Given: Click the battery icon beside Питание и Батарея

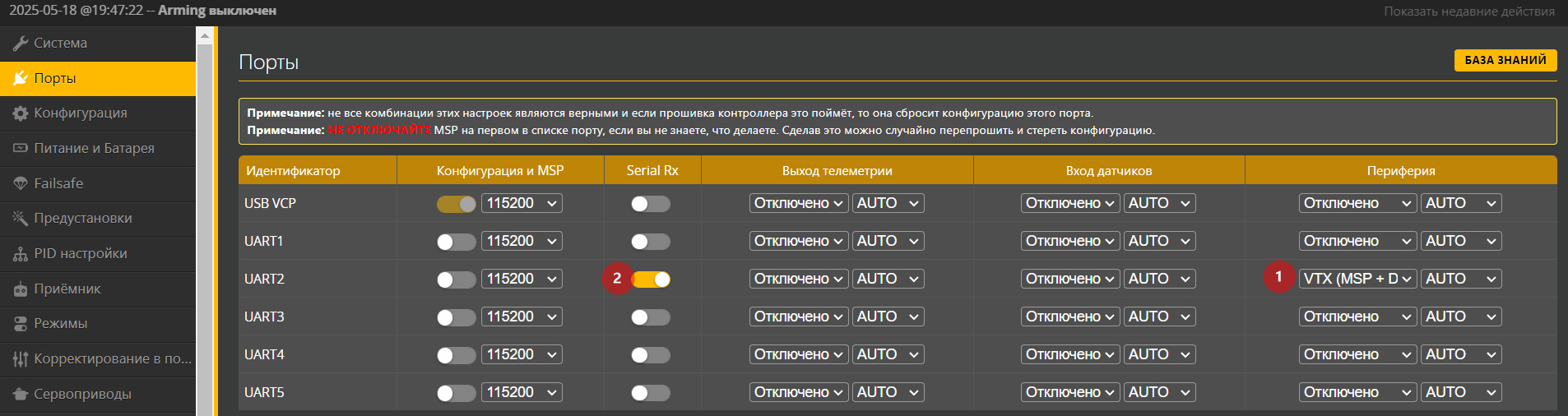Looking at the screenshot, I should click(x=21, y=148).
